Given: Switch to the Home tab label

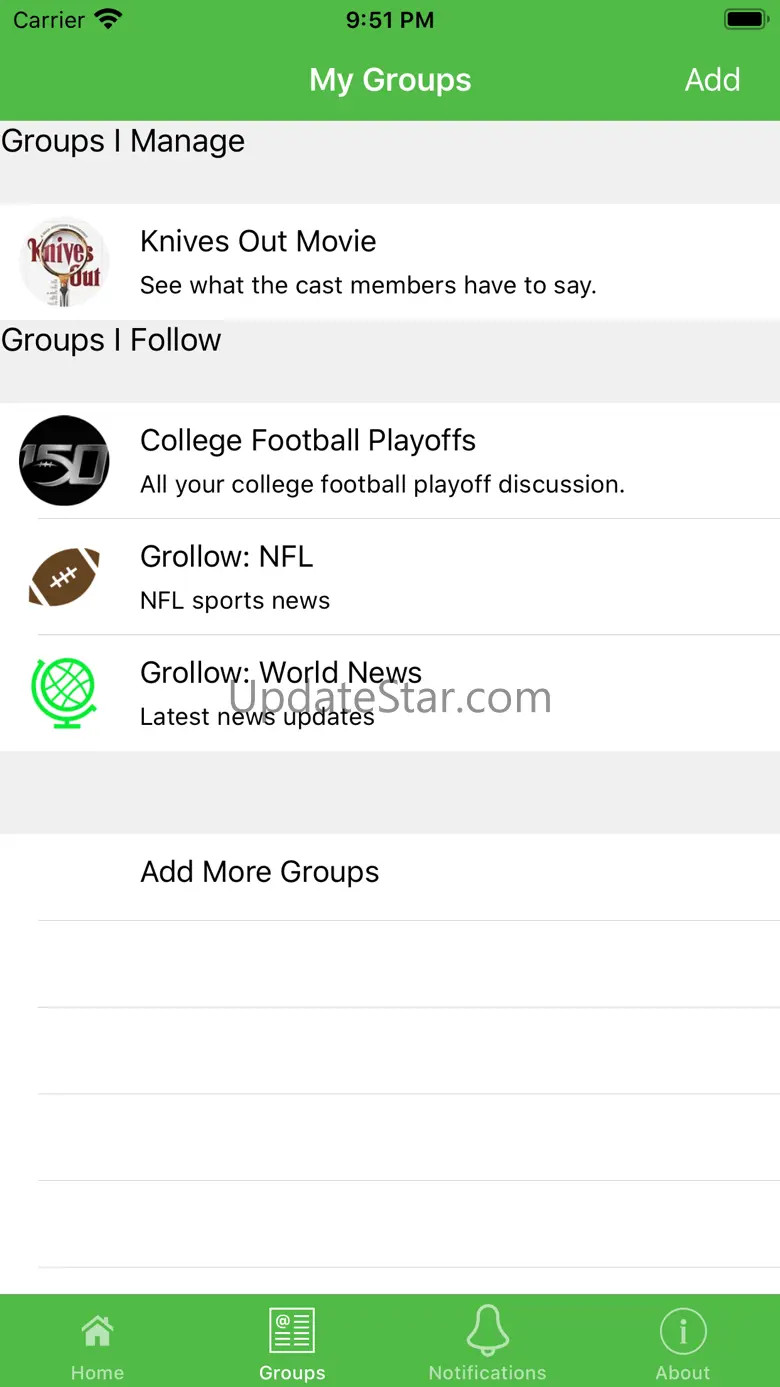Looking at the screenshot, I should [x=97, y=1373].
